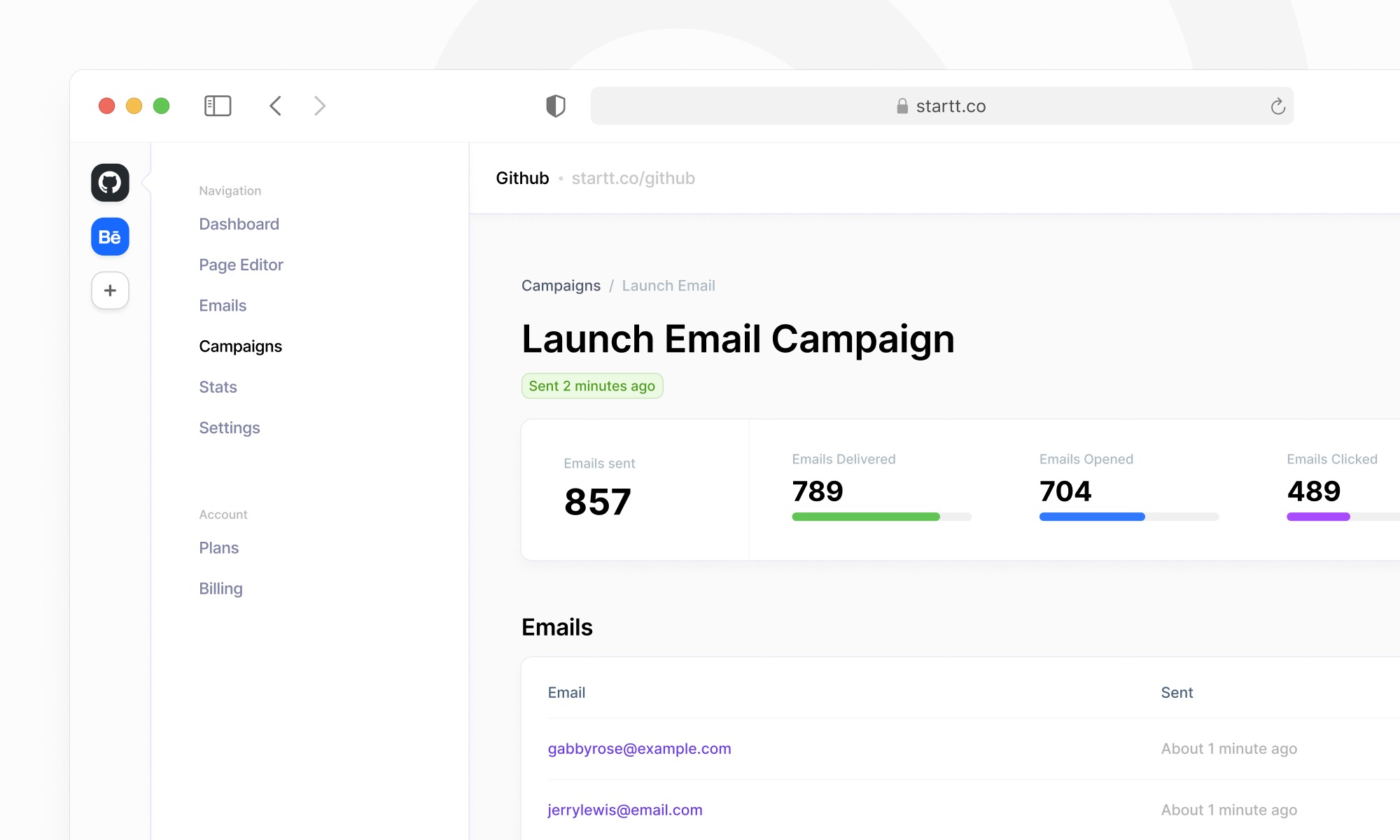Open gabbyrose@example.com email link
The image size is (1400, 840).
coord(639,749)
